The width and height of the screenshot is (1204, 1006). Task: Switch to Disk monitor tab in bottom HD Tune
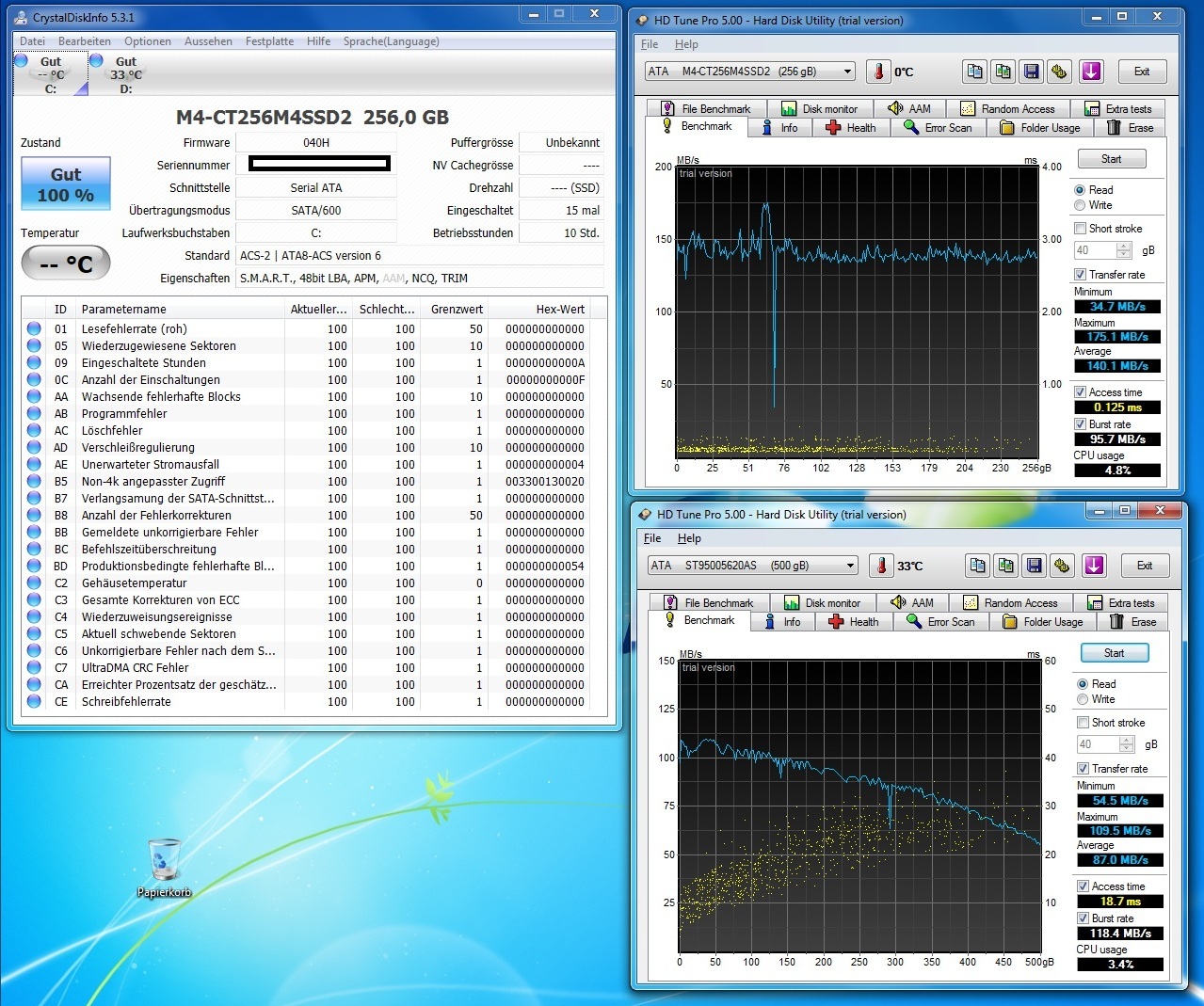tap(823, 603)
